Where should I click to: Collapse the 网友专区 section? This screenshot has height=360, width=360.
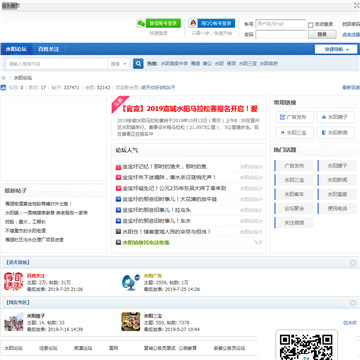[353, 303]
